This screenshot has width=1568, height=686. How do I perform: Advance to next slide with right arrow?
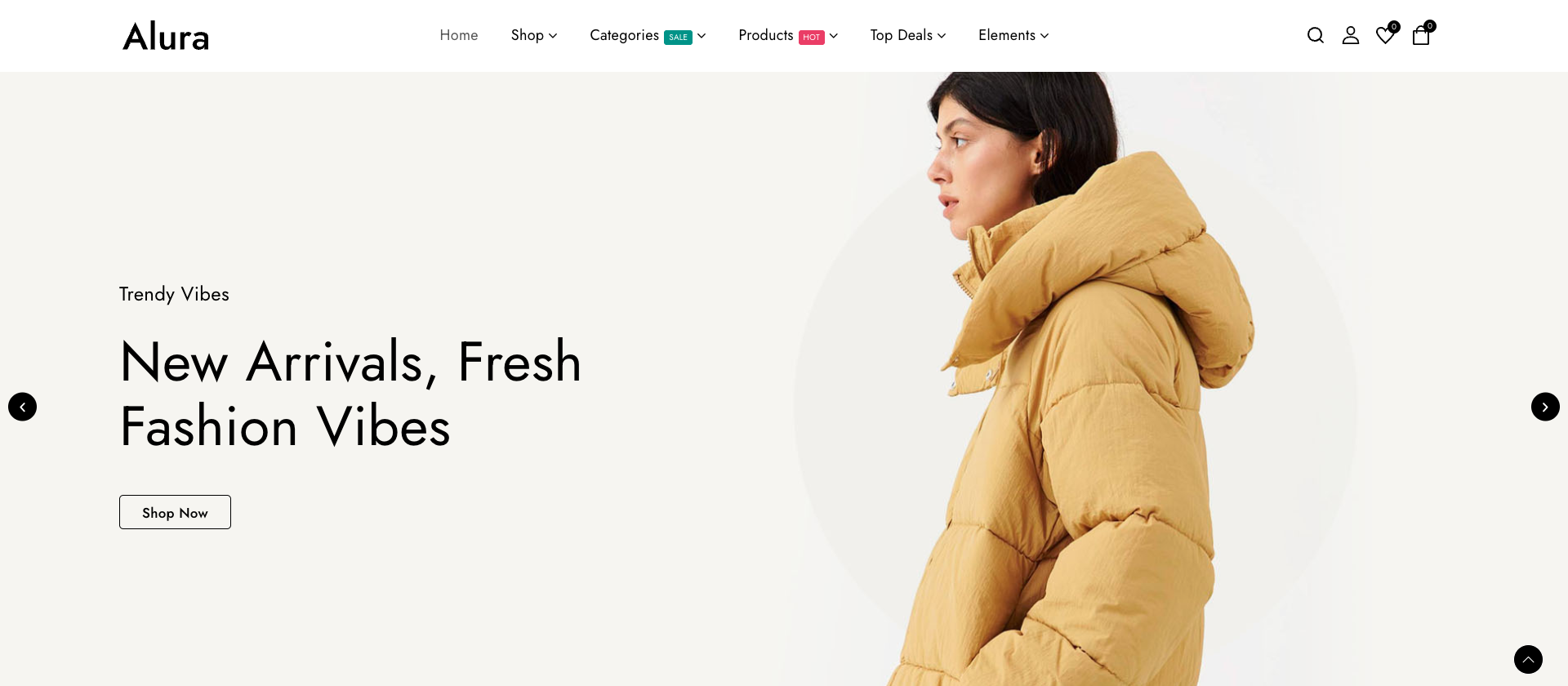pos(1545,407)
